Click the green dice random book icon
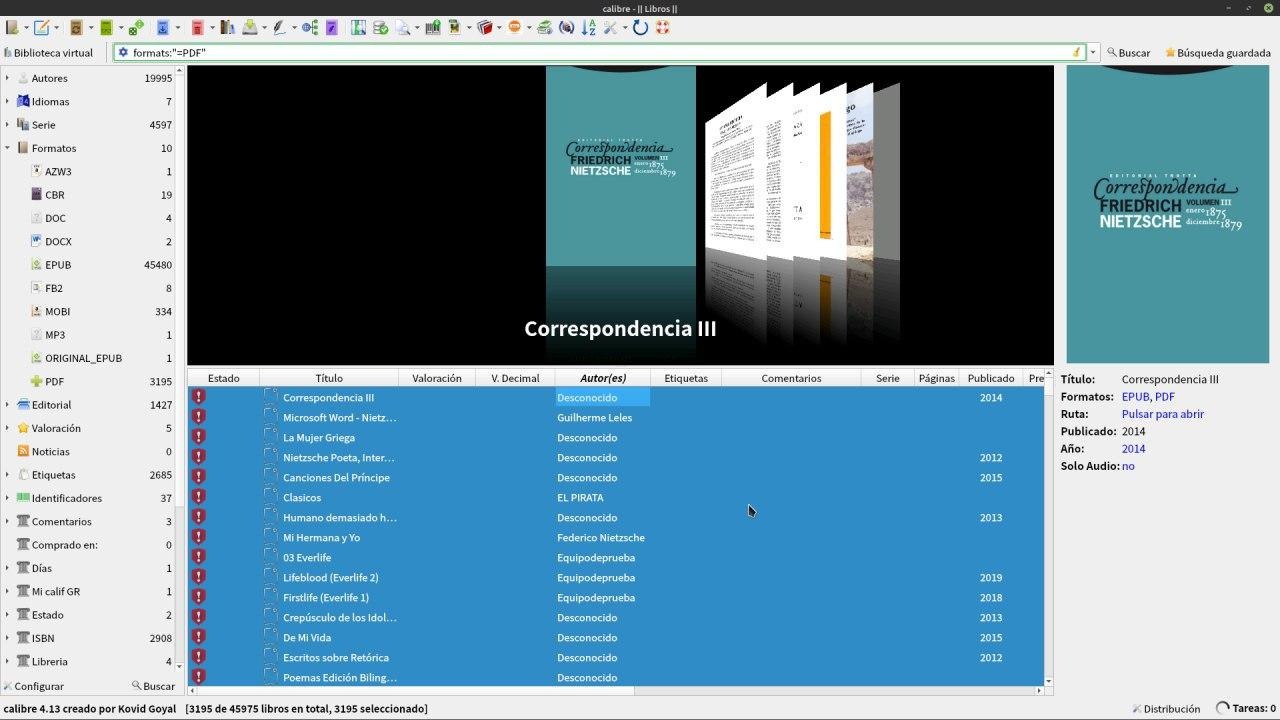1280x720 pixels. click(136, 28)
